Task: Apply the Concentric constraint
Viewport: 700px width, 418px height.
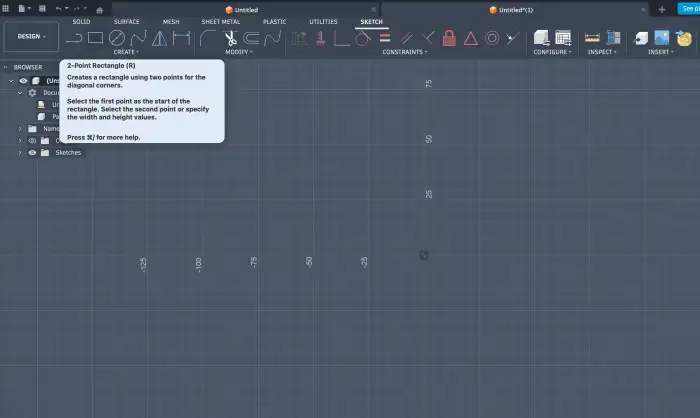Action: coord(492,38)
